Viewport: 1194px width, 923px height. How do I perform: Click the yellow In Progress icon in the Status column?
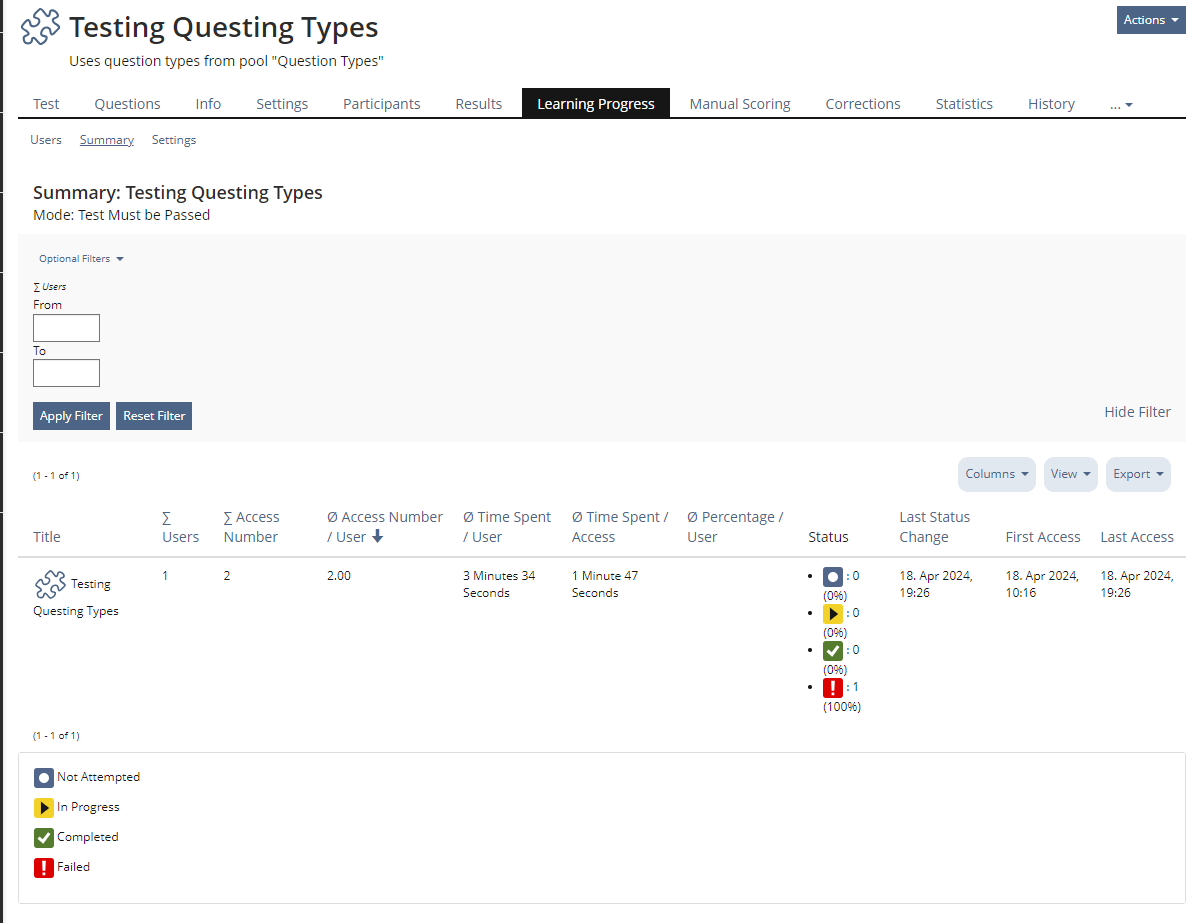pos(833,614)
